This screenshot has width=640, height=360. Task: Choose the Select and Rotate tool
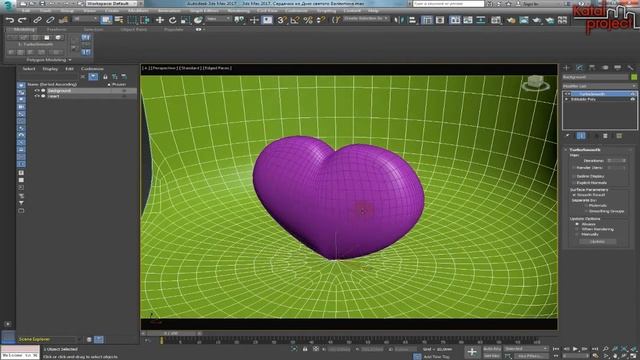coord(173,20)
